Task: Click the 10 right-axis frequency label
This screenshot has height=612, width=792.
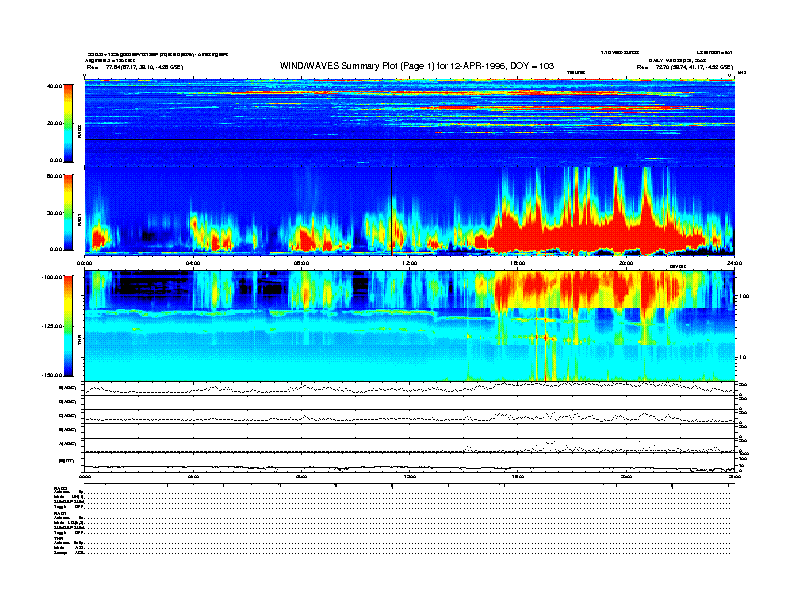Action: pyautogui.click(x=742, y=357)
